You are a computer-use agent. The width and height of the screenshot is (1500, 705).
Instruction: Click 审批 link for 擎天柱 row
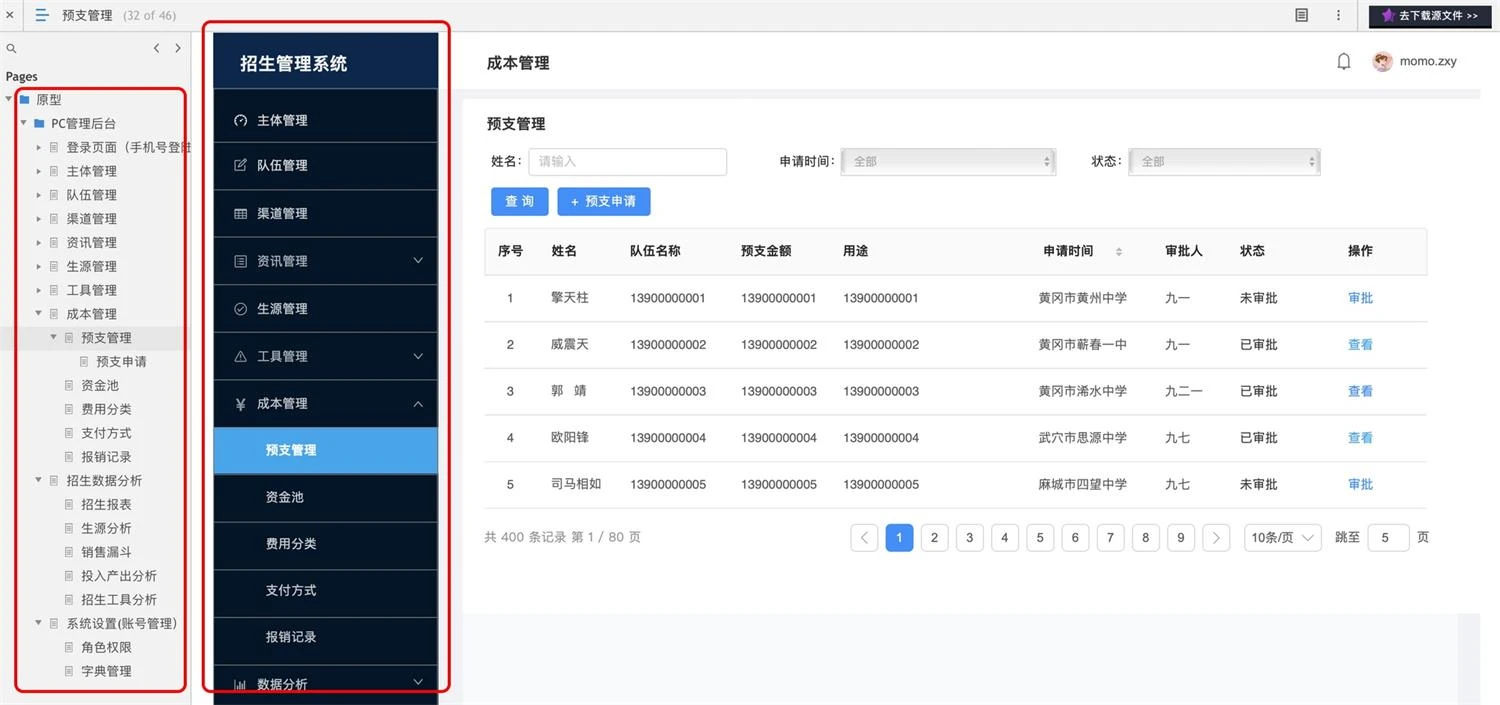coord(1360,298)
